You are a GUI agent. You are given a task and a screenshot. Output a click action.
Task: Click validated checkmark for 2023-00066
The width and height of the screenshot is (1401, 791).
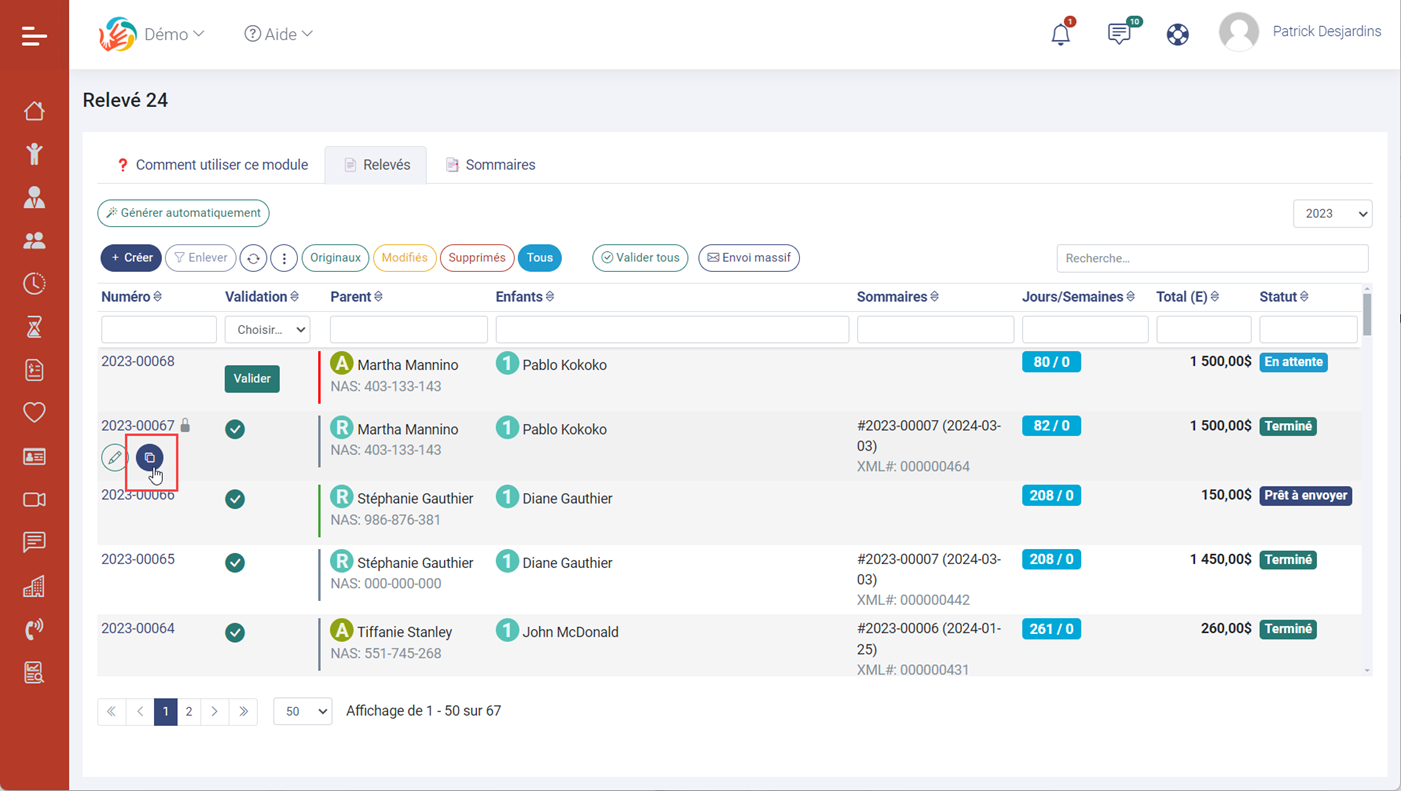[235, 499]
